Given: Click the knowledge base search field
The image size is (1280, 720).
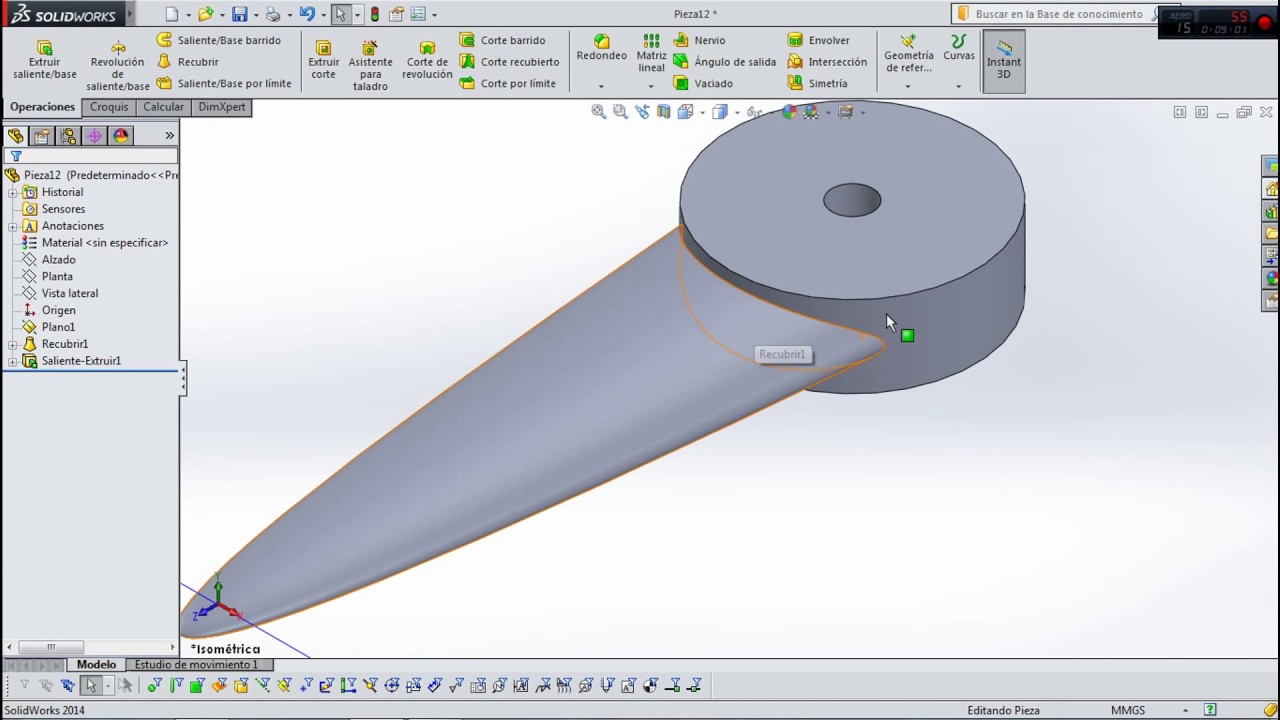Looking at the screenshot, I should pos(1058,14).
